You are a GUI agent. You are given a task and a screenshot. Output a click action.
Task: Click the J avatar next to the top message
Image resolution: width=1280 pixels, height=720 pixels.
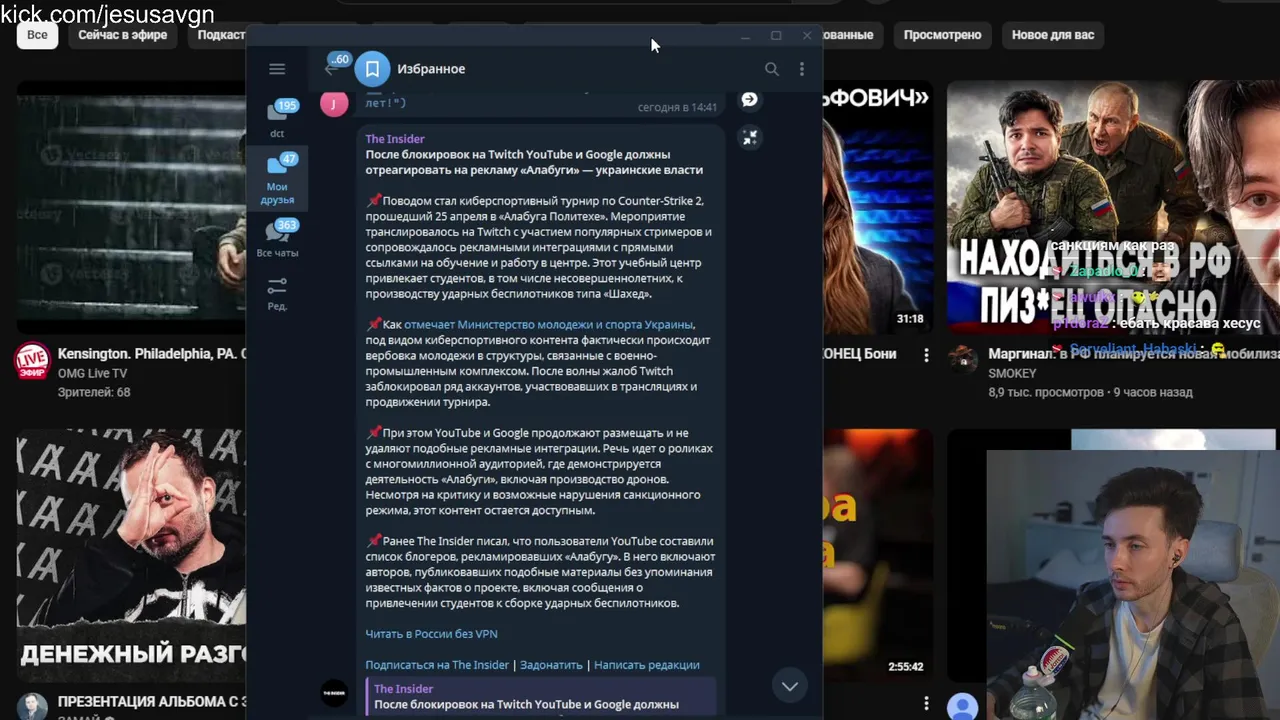pyautogui.click(x=334, y=102)
